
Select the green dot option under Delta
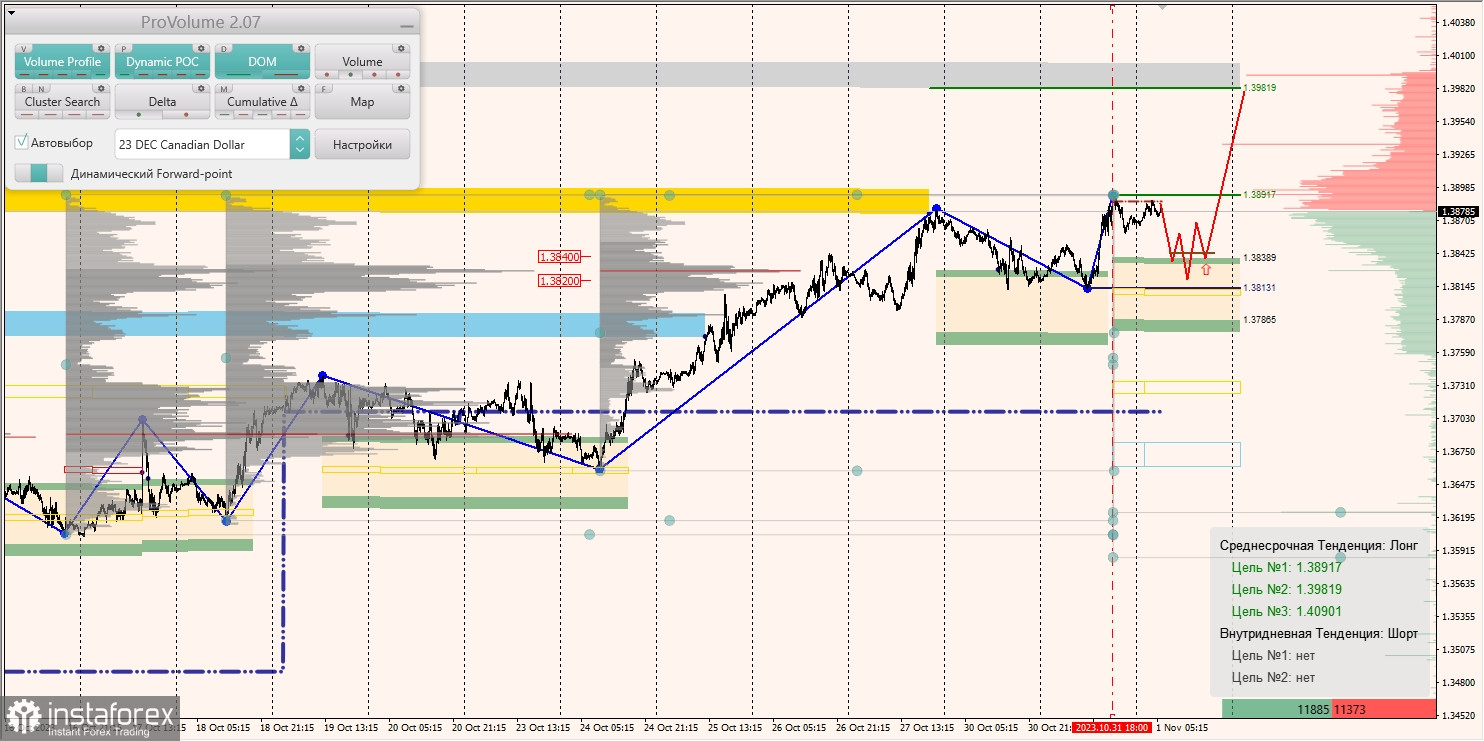tap(139, 115)
